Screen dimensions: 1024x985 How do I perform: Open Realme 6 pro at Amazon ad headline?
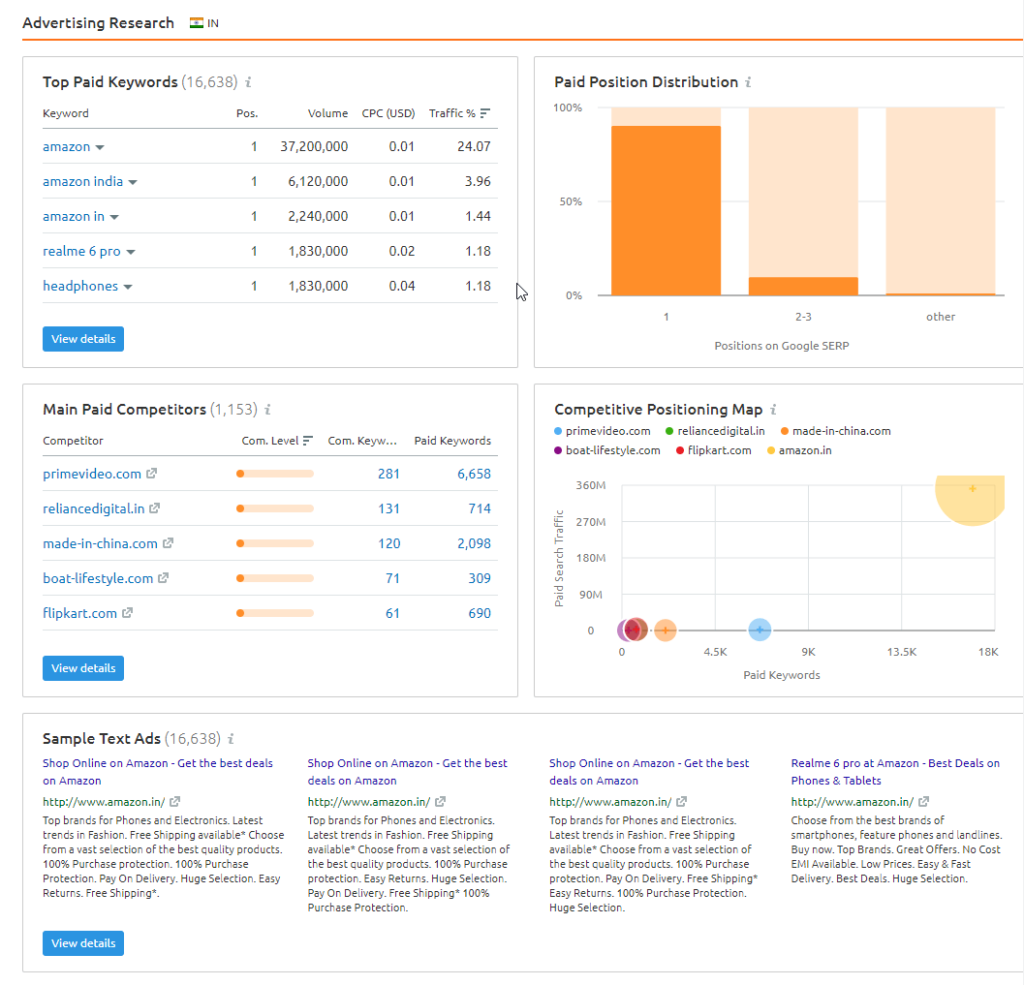(x=895, y=771)
